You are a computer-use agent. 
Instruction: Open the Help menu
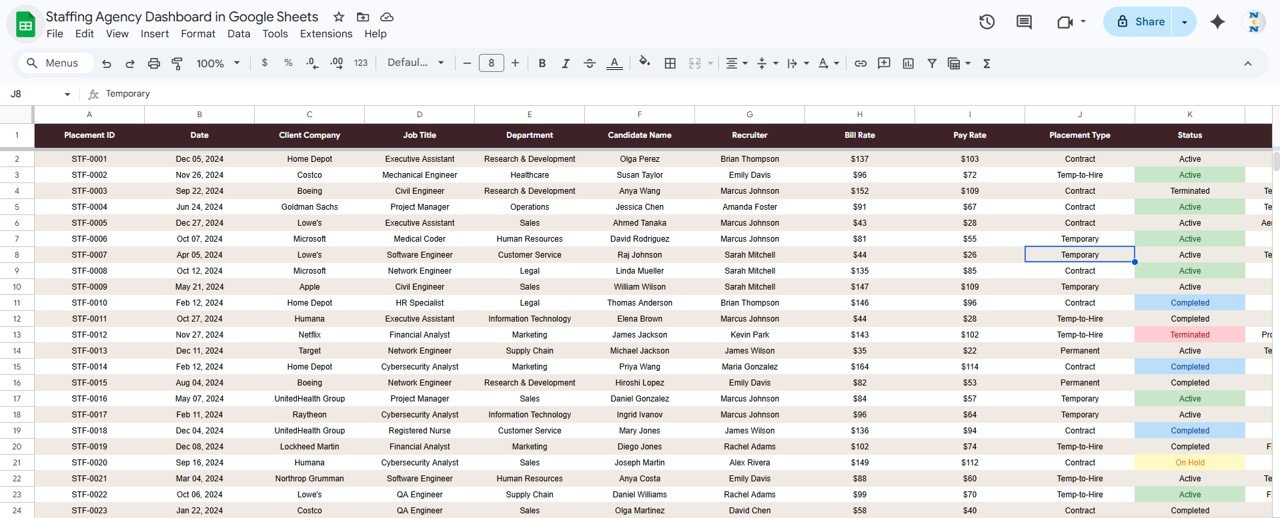click(x=375, y=34)
